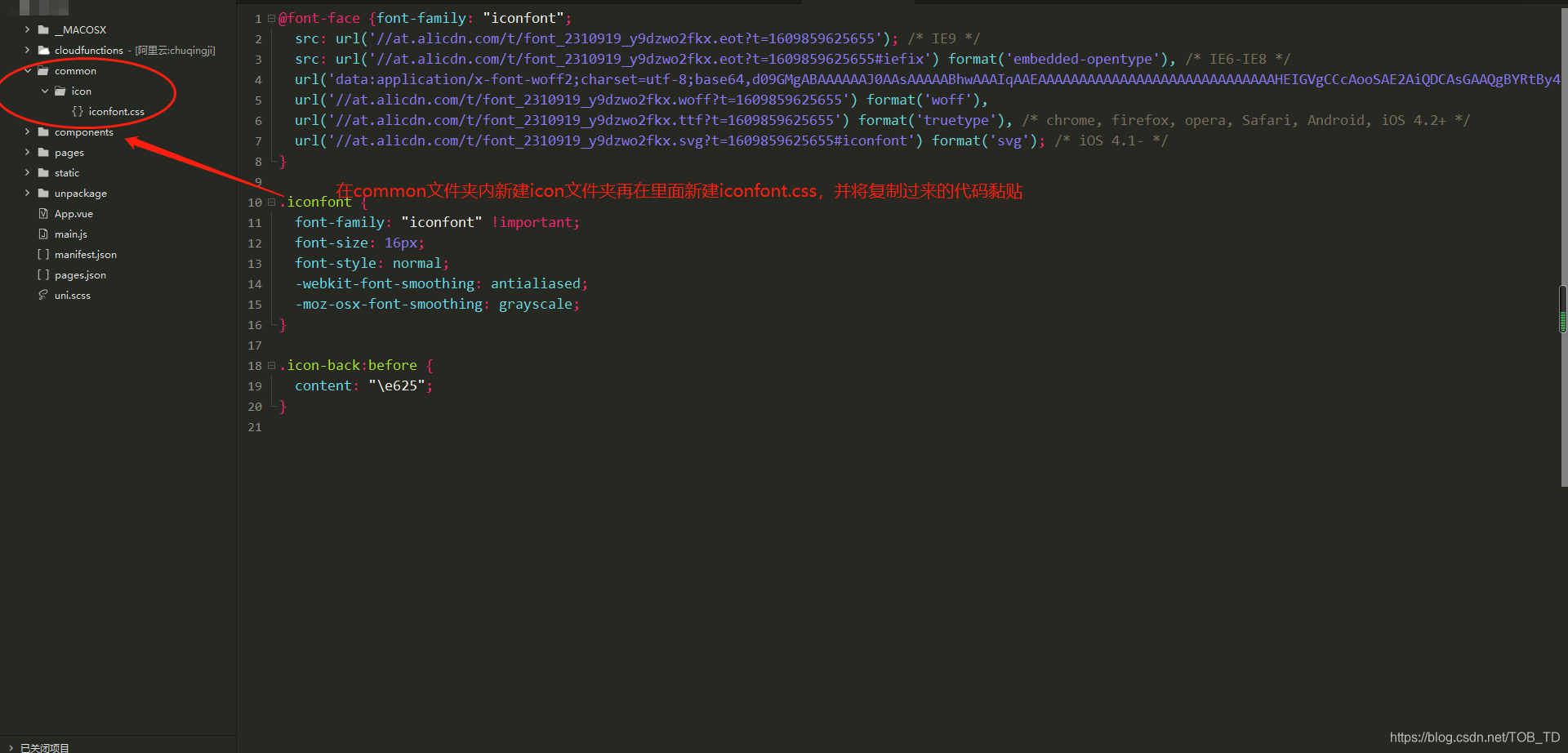Expand the static folder chevron

point(27,173)
